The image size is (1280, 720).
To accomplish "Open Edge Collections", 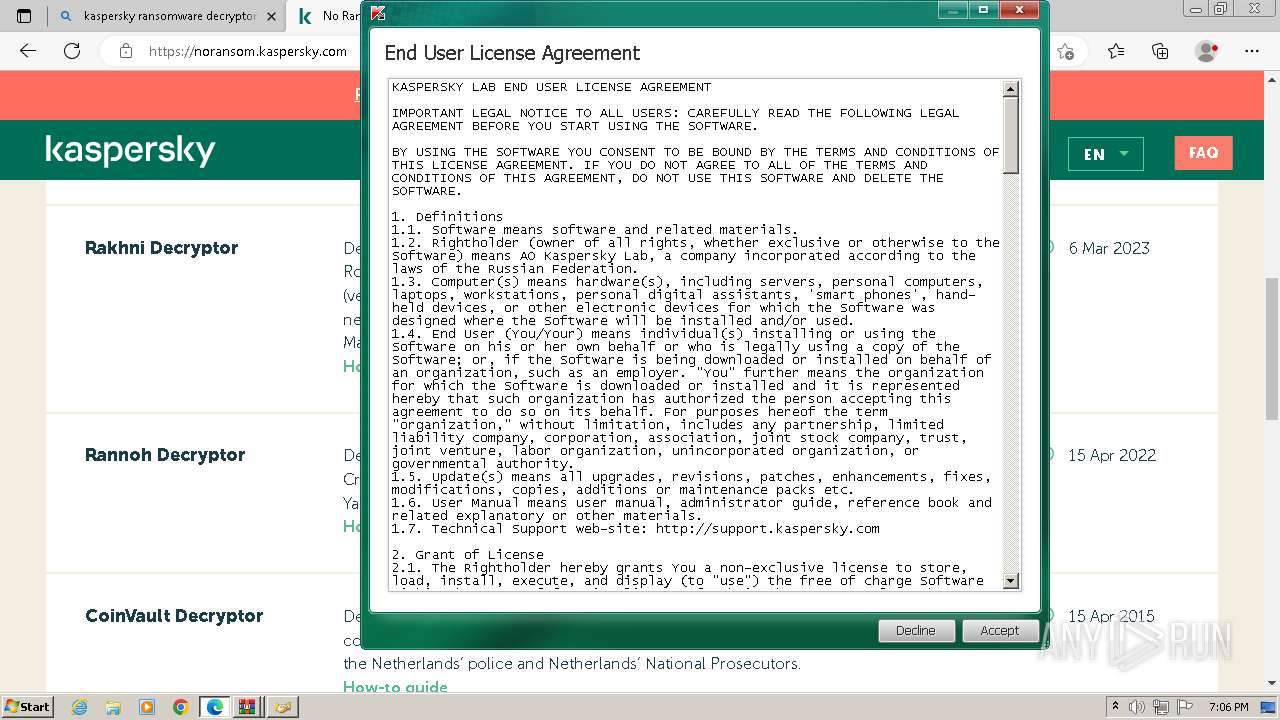I will click(x=1160, y=51).
